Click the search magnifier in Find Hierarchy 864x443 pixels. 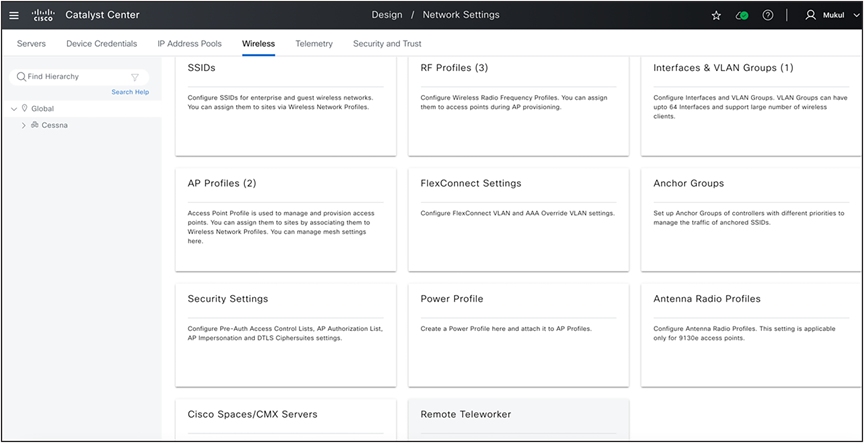(21, 77)
